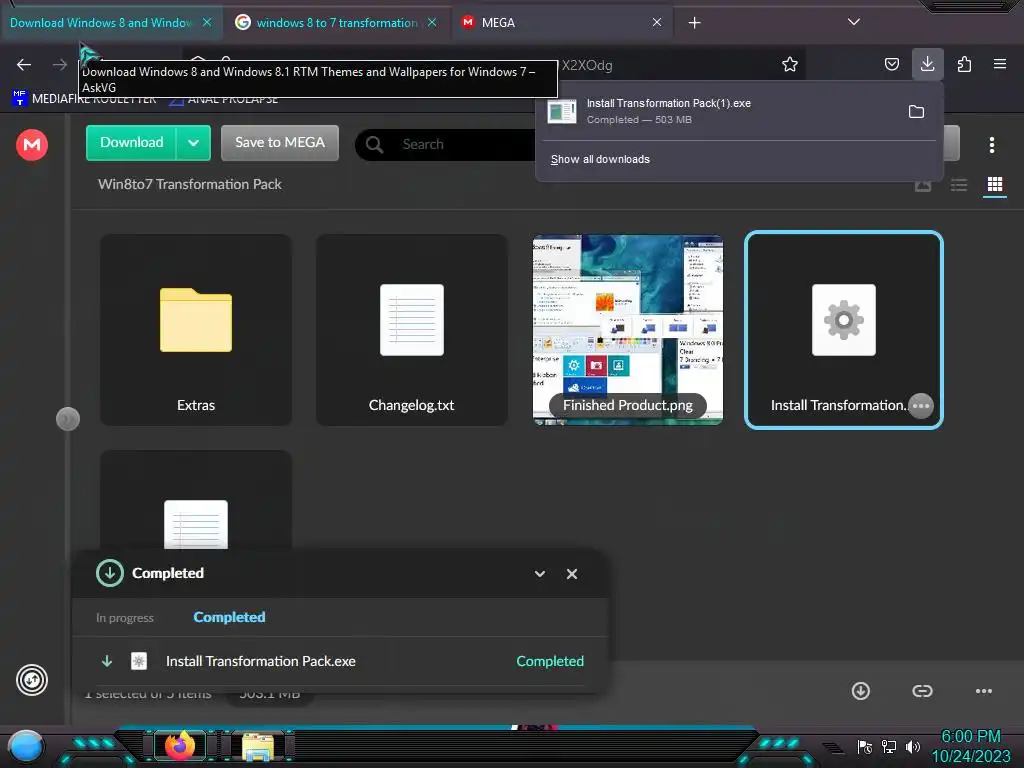Click the MEDIAFIRE ROULETTER bookmark
1024x768 pixels.
[84, 99]
